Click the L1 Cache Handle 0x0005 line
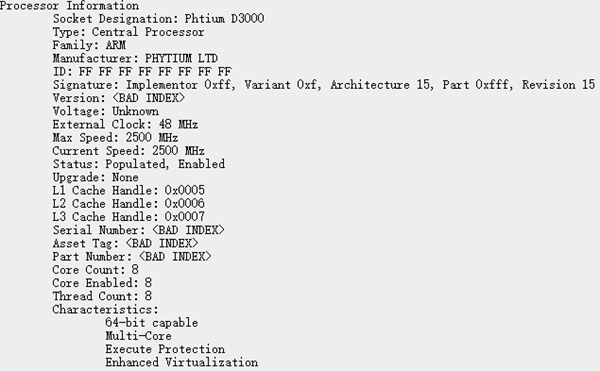Screen dimensions: 600x371 tap(129, 190)
